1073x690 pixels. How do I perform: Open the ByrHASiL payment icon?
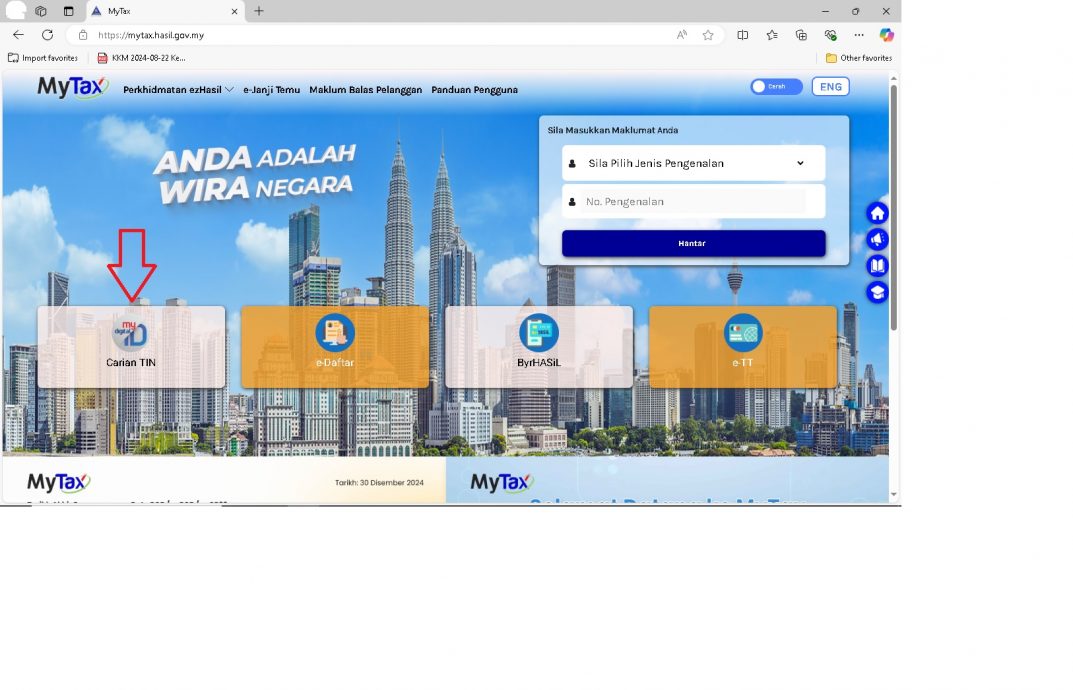[539, 333]
